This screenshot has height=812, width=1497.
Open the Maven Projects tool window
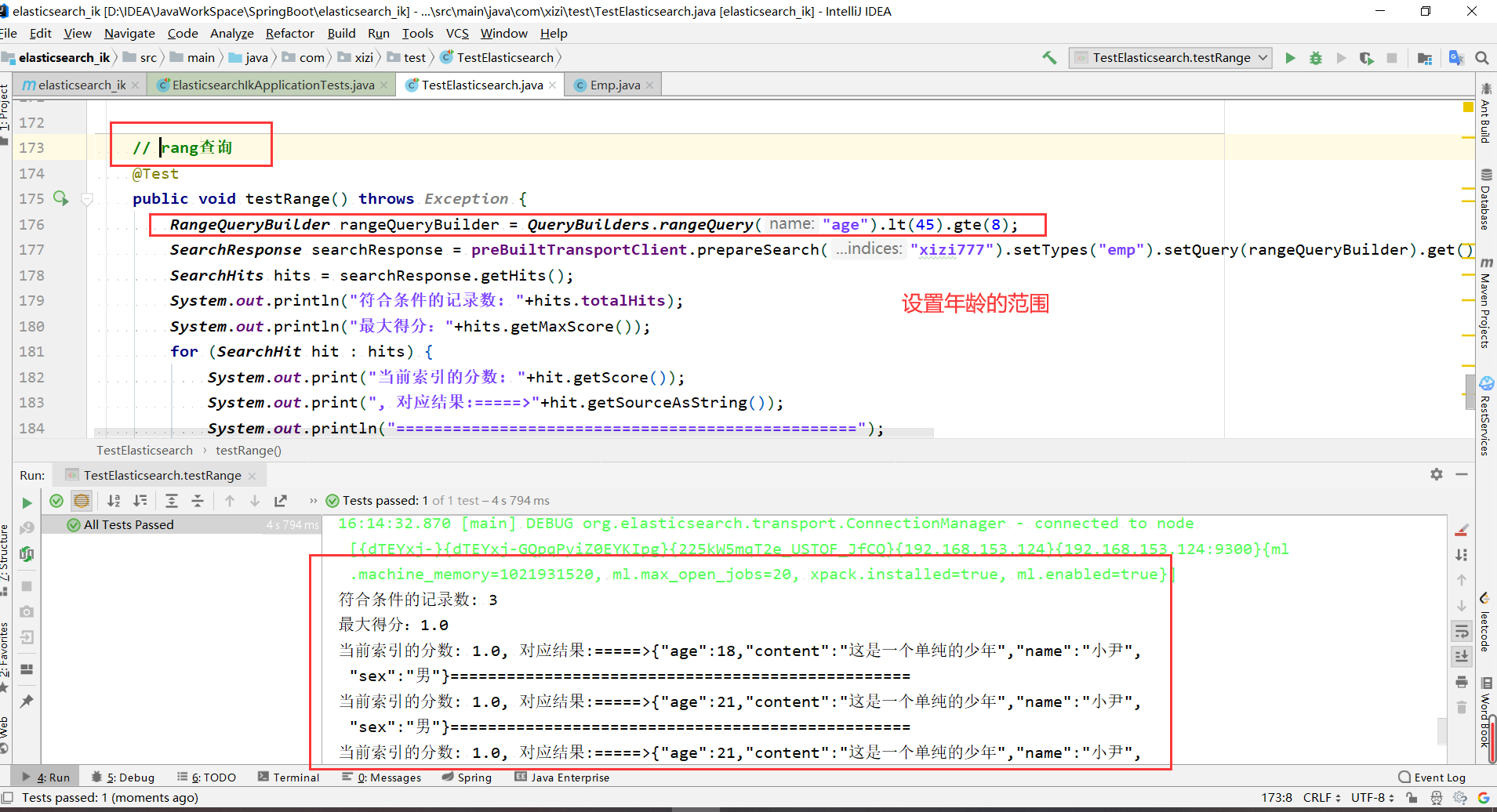coord(1485,303)
